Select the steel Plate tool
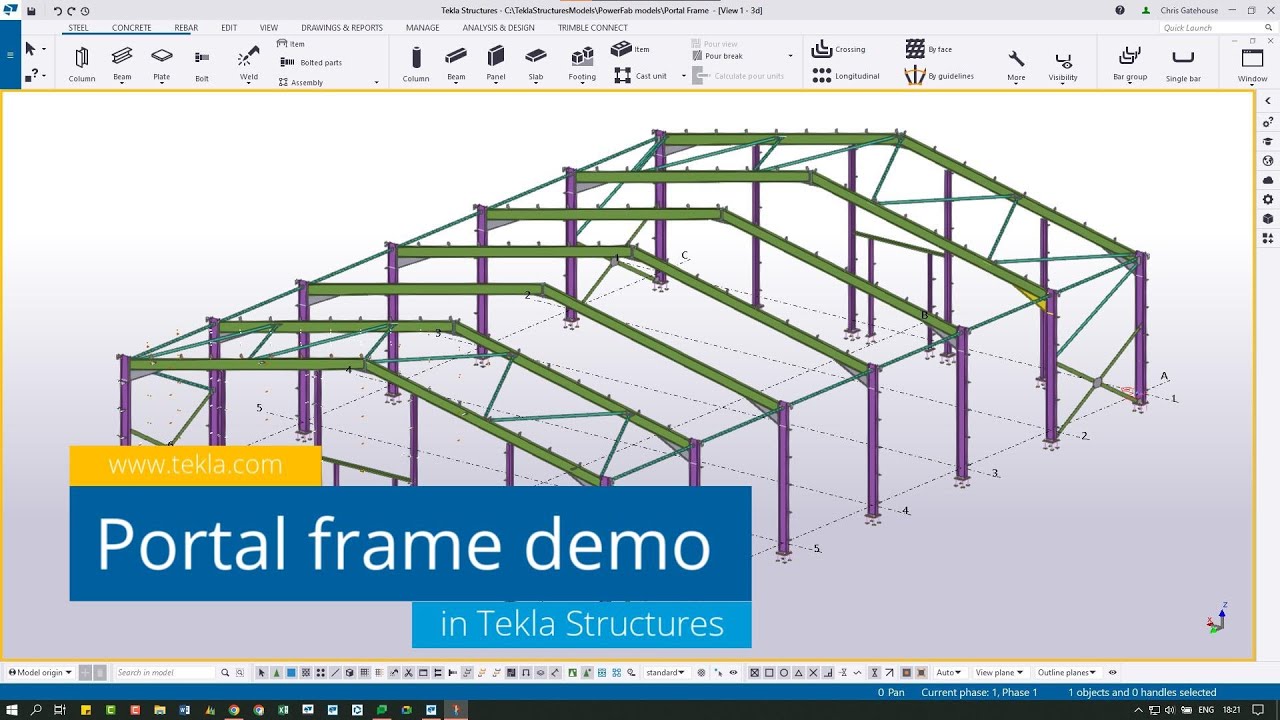 tap(162, 64)
